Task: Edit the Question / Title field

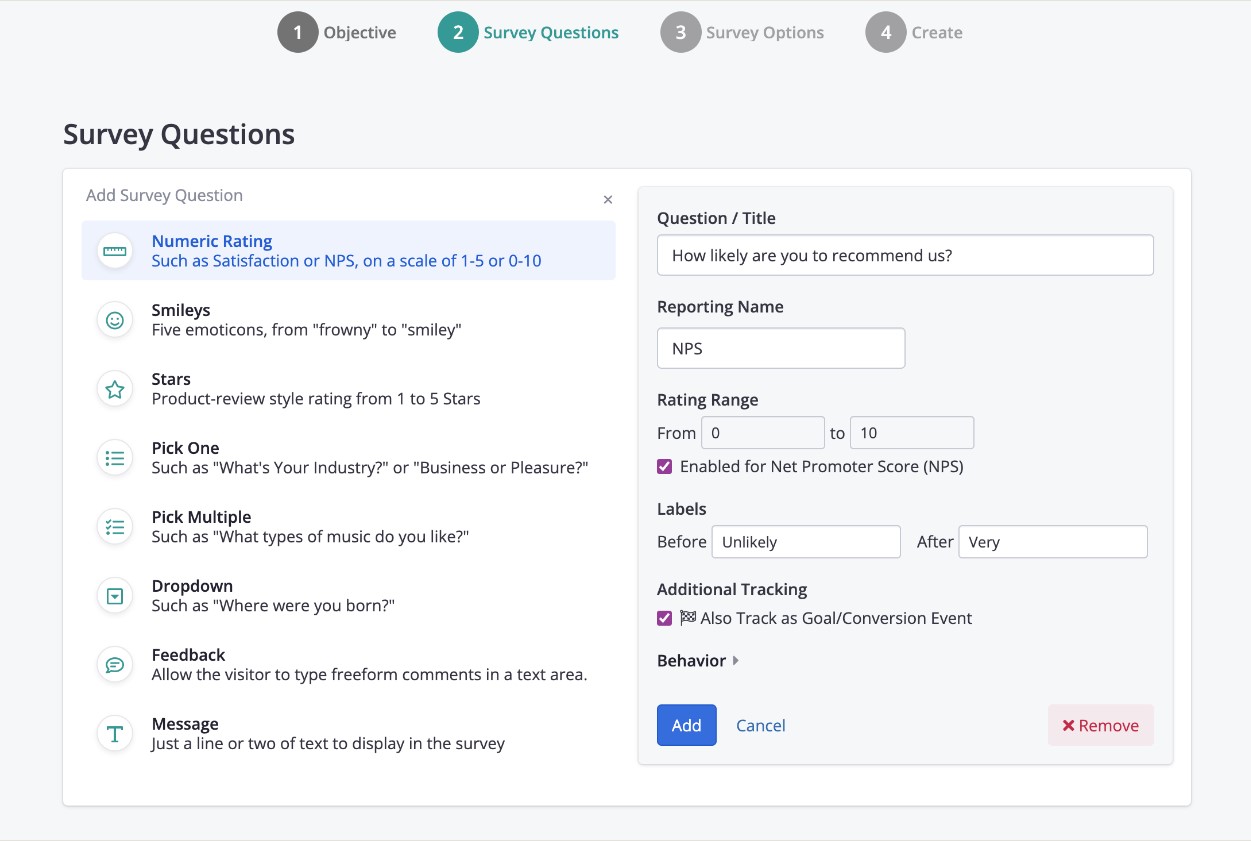Action: [x=905, y=255]
